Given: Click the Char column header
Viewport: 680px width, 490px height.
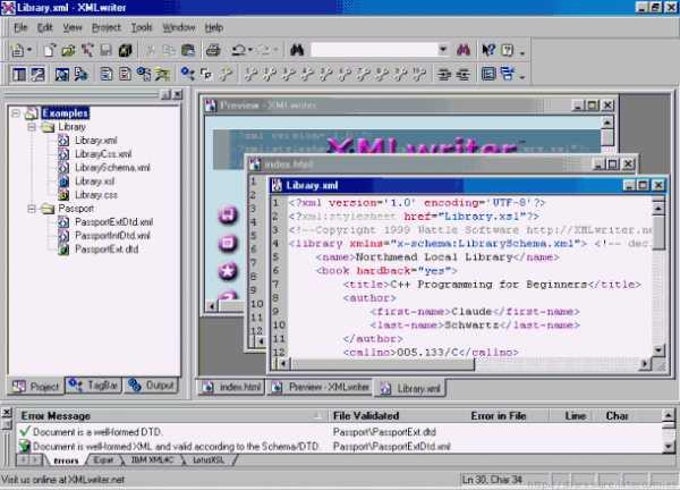Looking at the screenshot, I should pyautogui.click(x=617, y=416).
